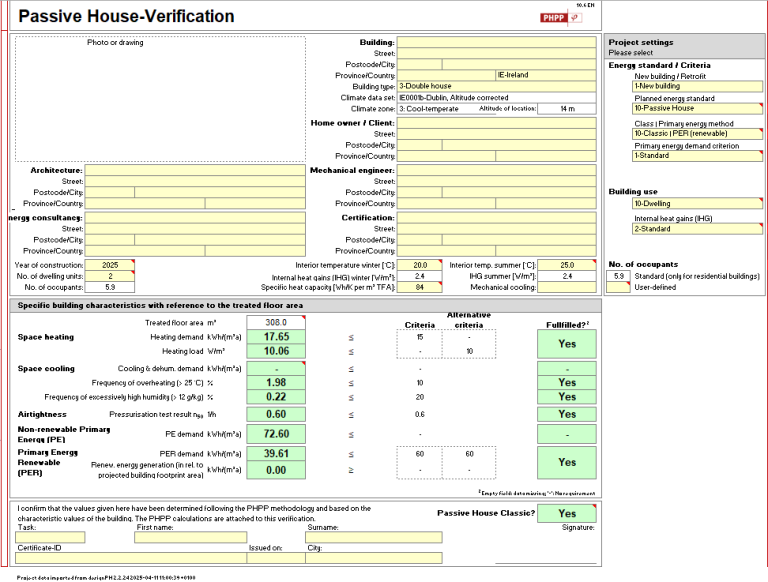Select the Primary energy demand criterion field

pyautogui.click(x=697, y=156)
